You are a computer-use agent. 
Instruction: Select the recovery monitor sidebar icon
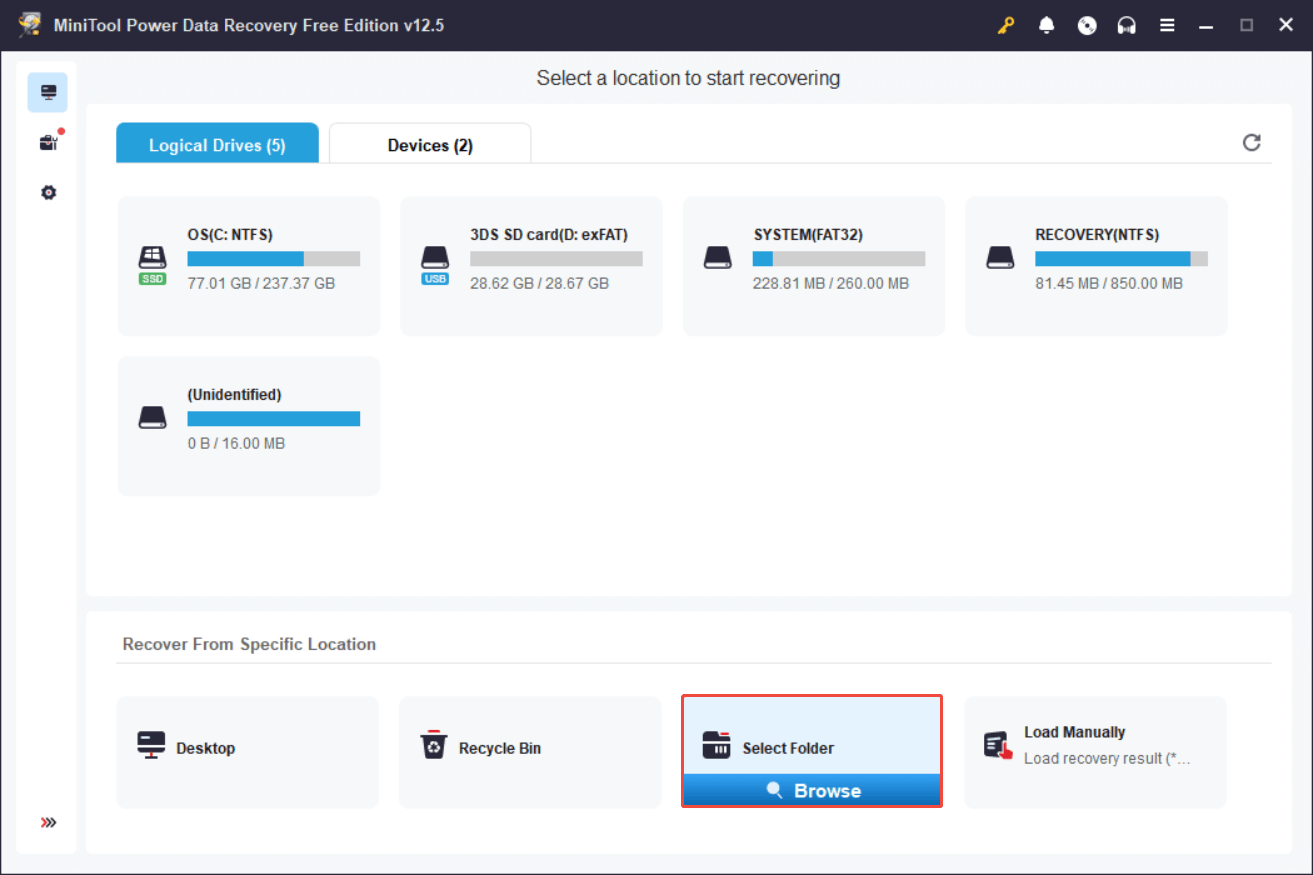point(48,92)
